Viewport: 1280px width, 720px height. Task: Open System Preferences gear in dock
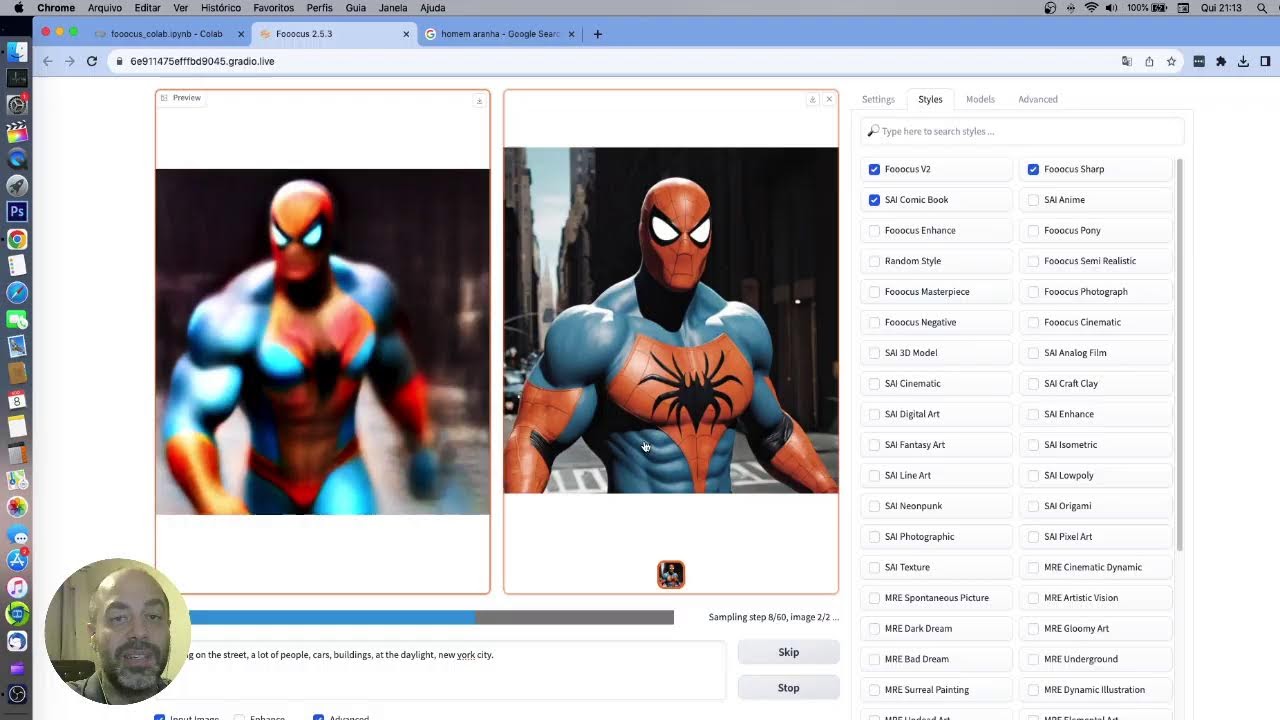pyautogui.click(x=17, y=105)
